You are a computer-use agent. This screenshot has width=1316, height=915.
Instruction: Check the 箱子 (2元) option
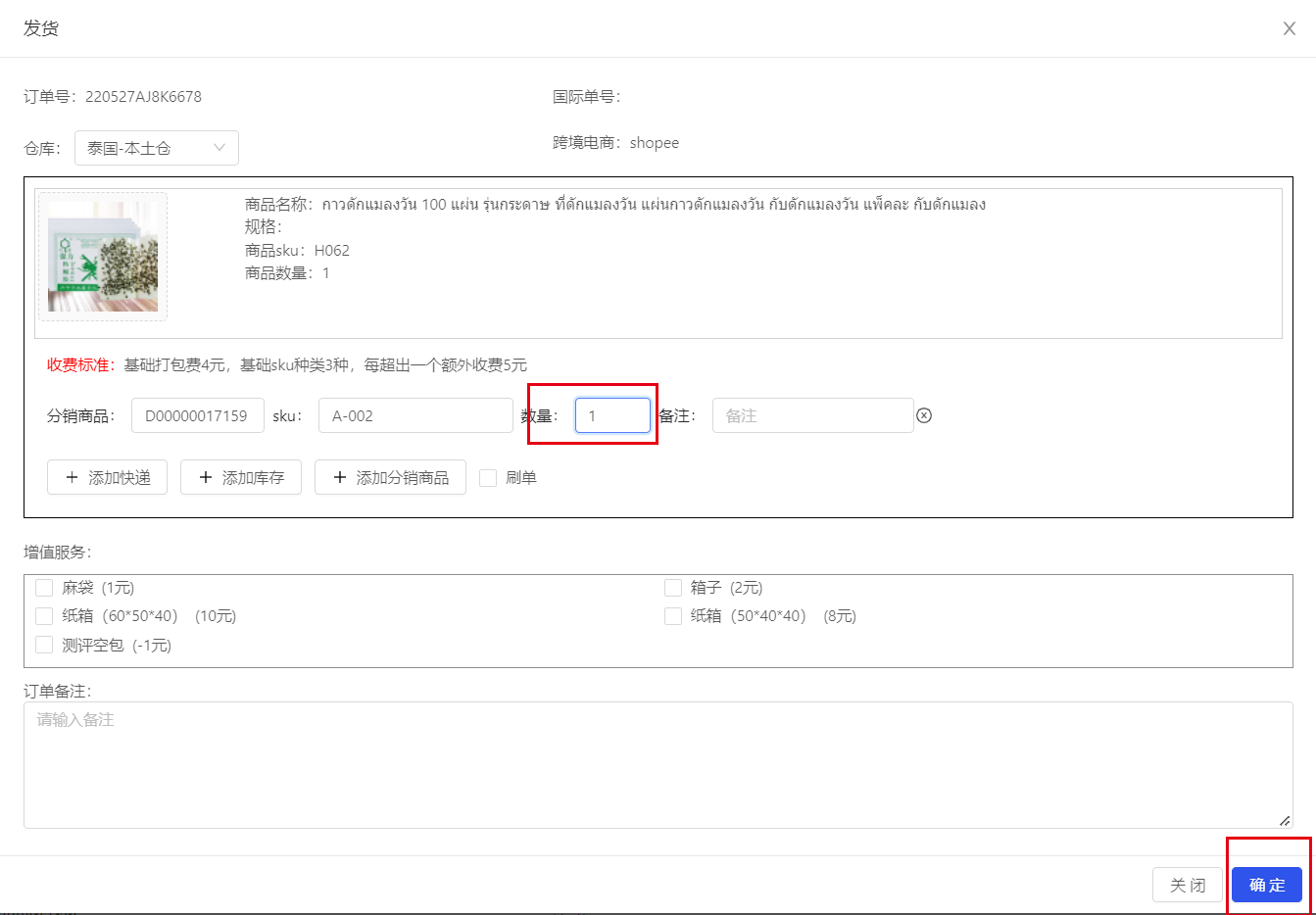point(672,588)
